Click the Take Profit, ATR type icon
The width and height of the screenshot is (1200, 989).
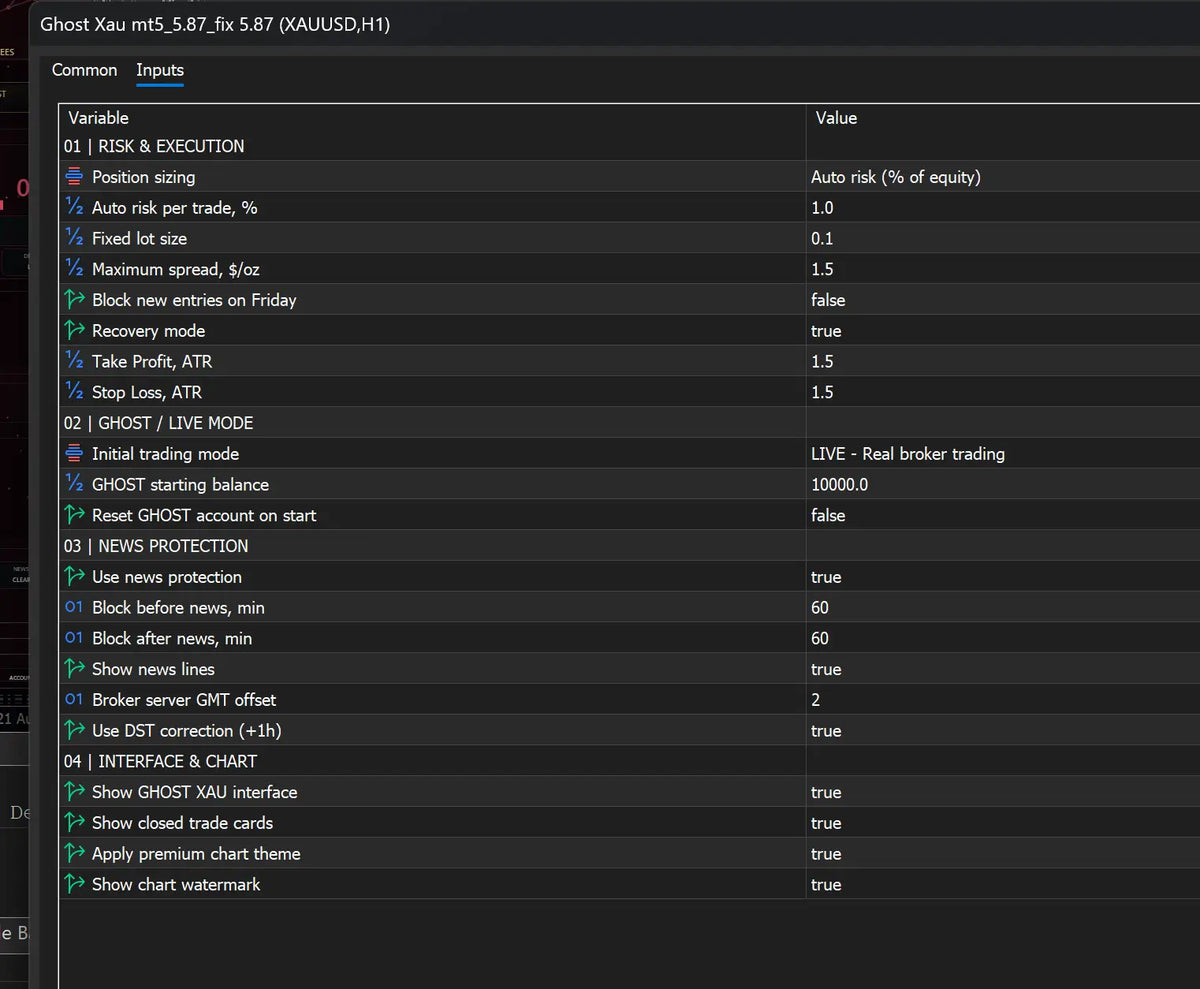(x=74, y=362)
